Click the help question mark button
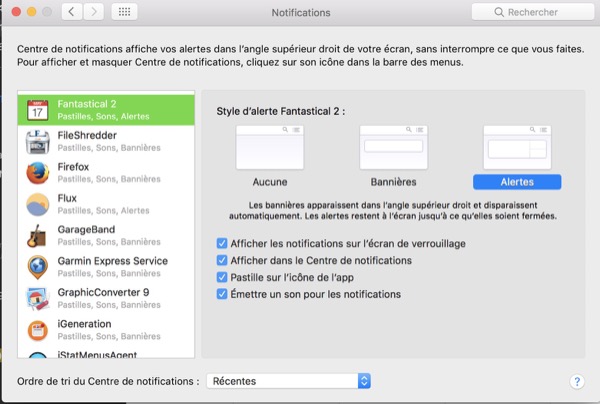This screenshot has height=404, width=600. [576, 382]
